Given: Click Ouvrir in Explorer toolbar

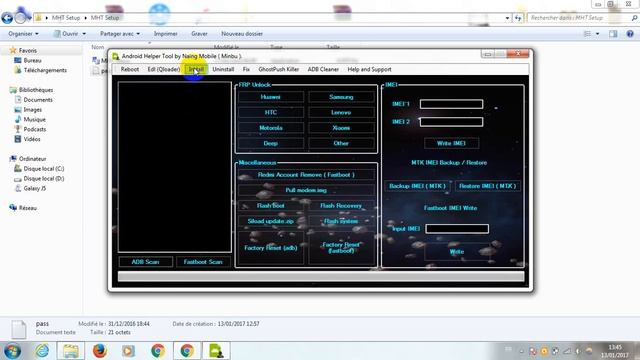Looking at the screenshot, I should point(66,34).
